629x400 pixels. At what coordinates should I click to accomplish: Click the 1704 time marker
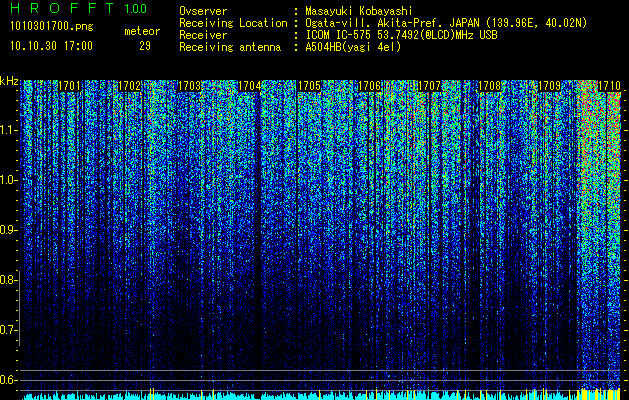250,86
